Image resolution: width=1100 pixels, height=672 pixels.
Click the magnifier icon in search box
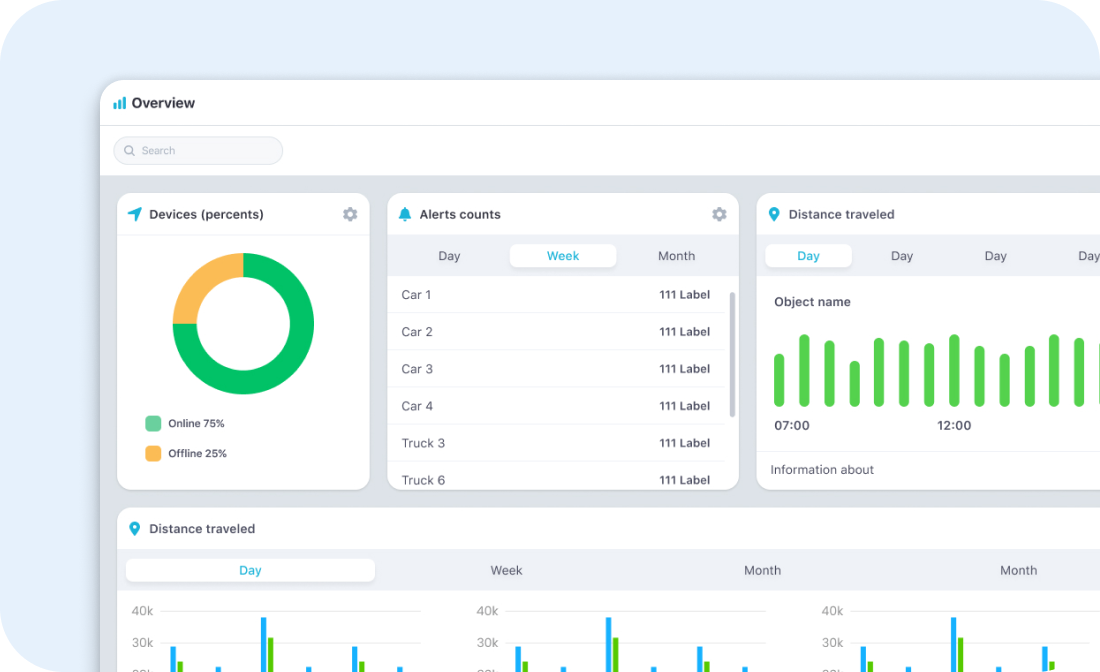pos(130,151)
